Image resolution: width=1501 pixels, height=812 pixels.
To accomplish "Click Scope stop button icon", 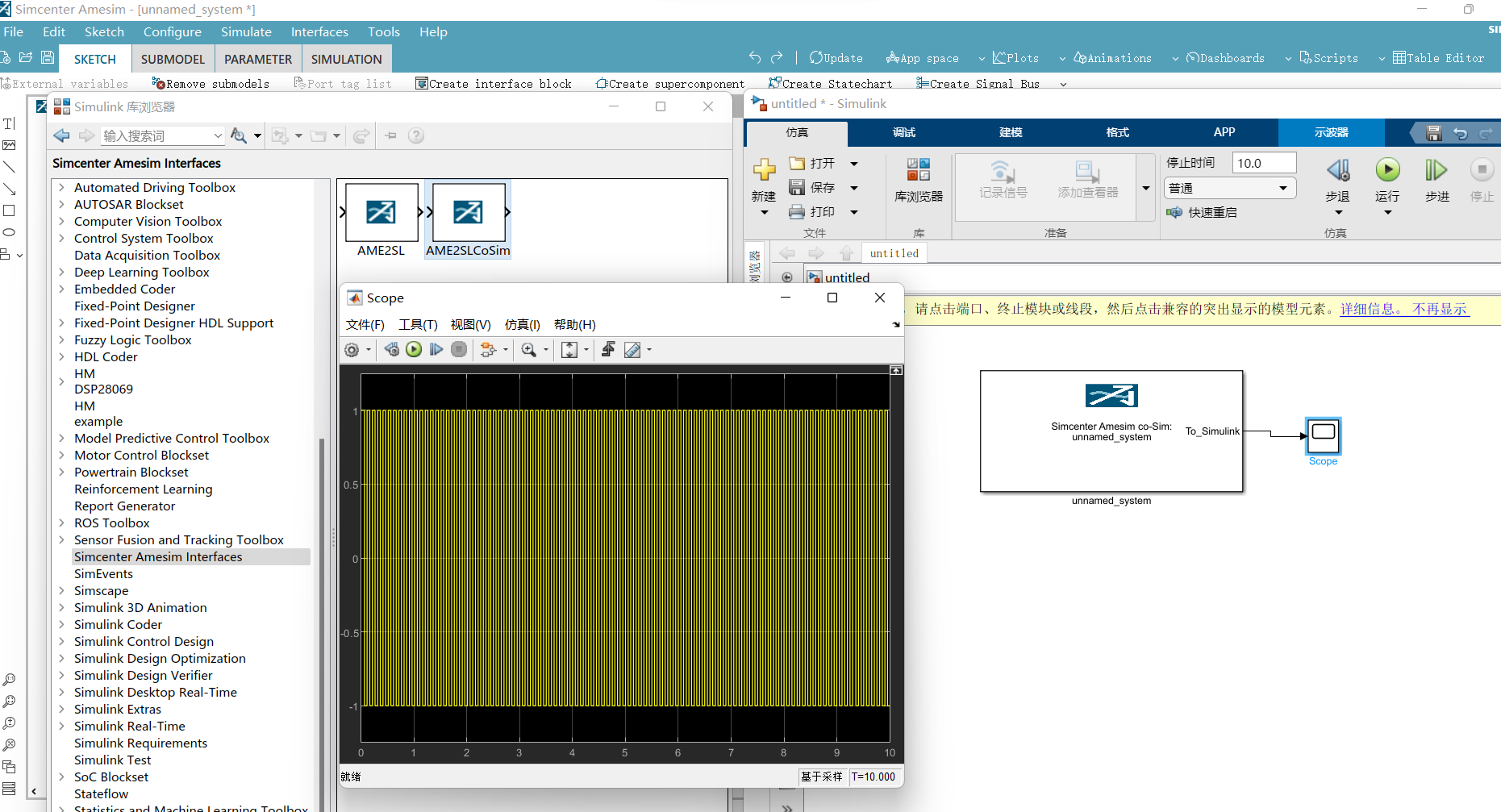I will click(x=459, y=349).
